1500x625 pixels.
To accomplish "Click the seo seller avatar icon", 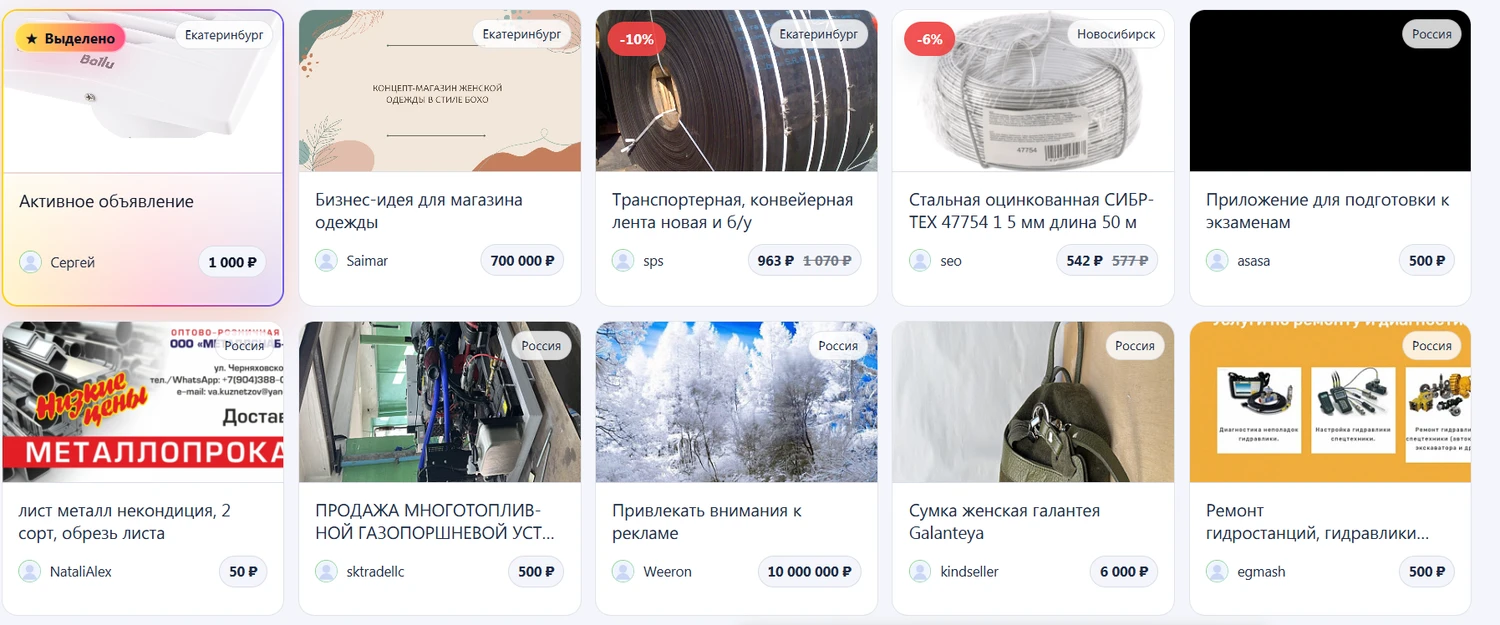I will (921, 260).
